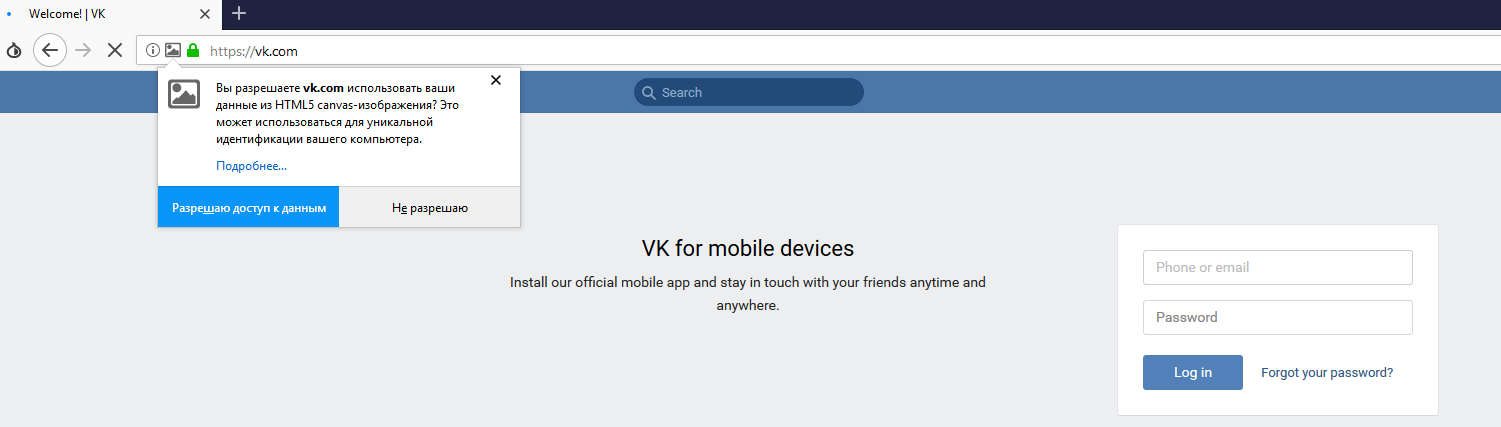Close the Welcome! | VK tab

[205, 14]
